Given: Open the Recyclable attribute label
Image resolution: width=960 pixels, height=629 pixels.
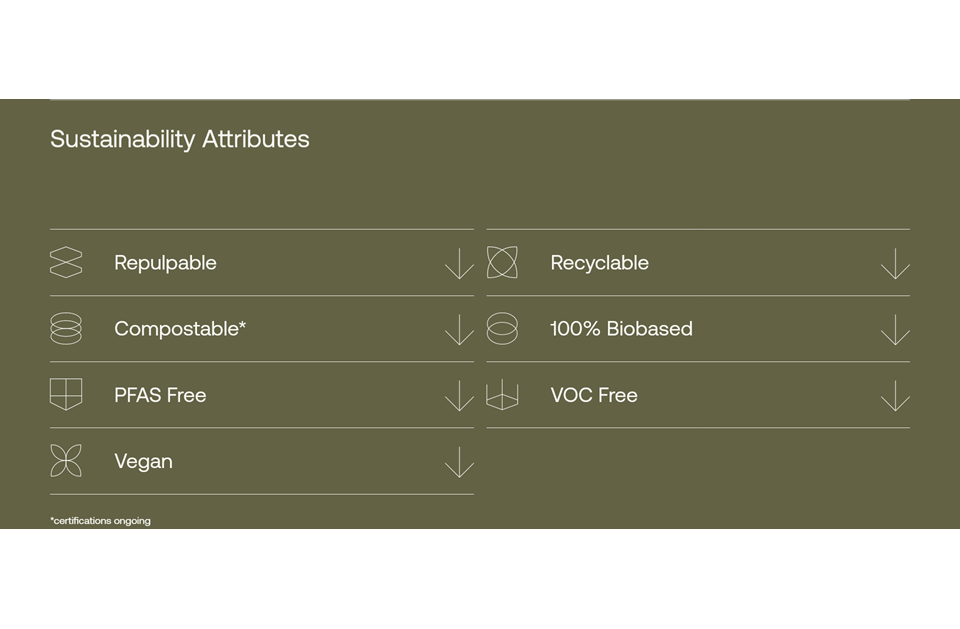Looking at the screenshot, I should [x=599, y=263].
